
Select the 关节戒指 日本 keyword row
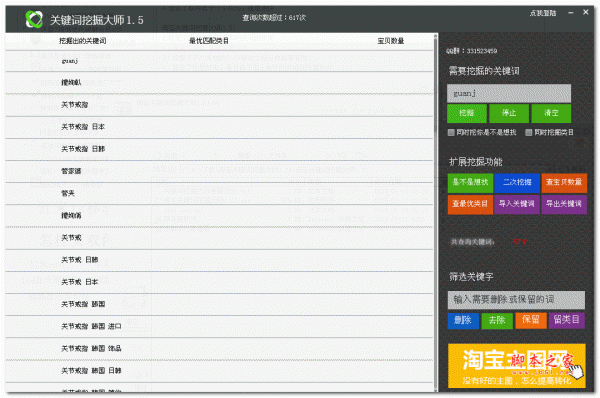click(x=219, y=127)
